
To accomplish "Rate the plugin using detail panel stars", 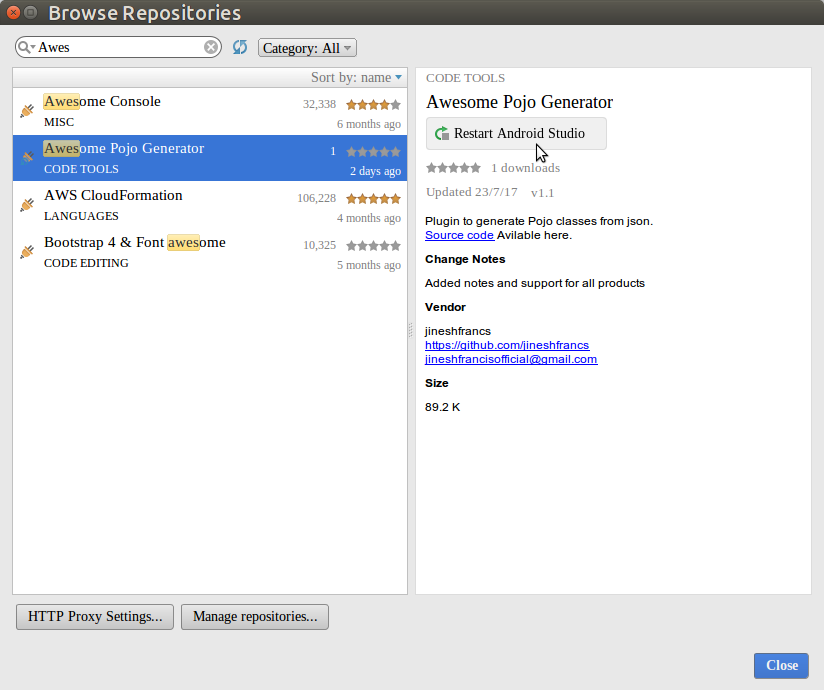I will point(453,168).
